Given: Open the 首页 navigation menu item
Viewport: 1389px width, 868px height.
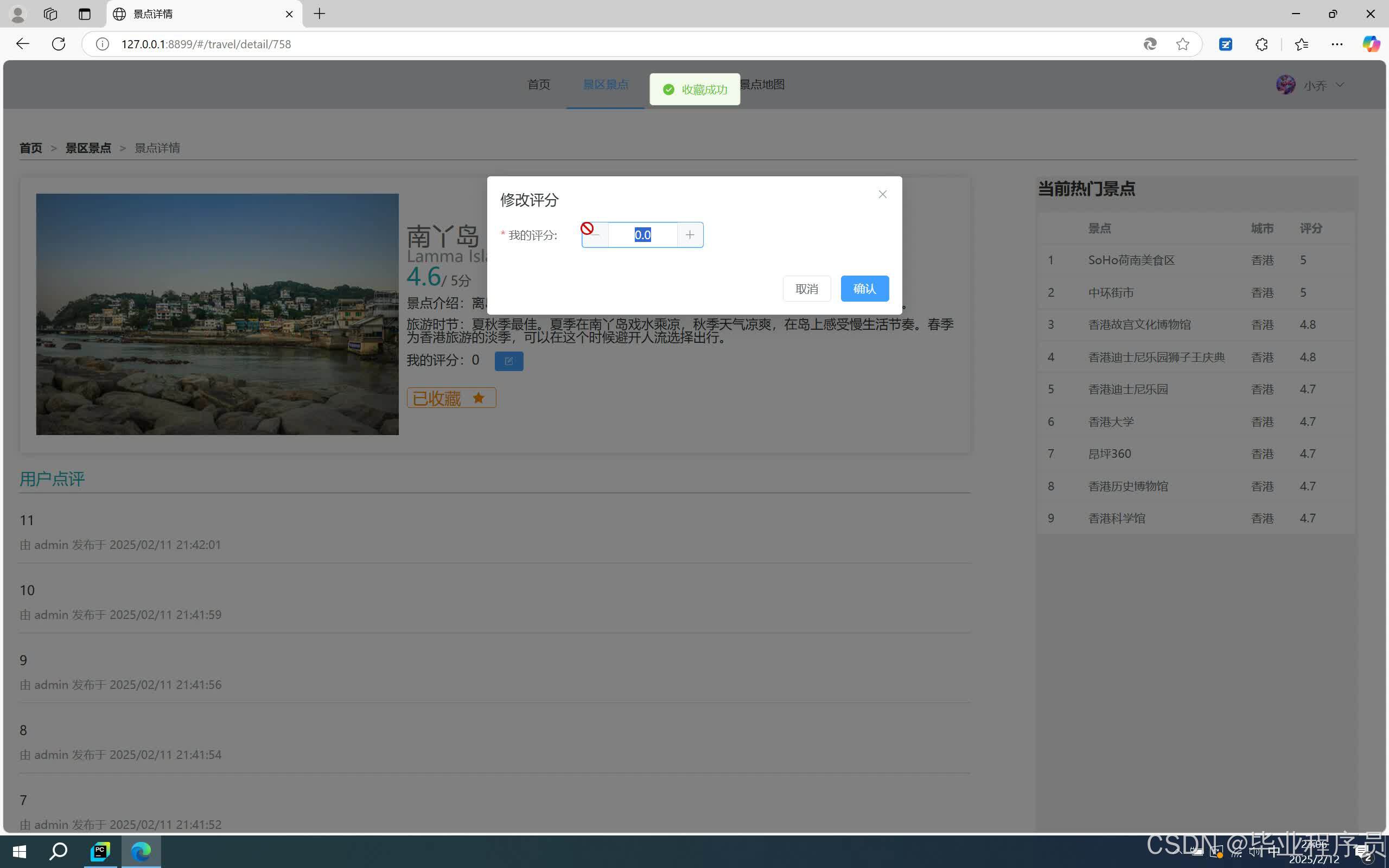Looking at the screenshot, I should tap(538, 85).
